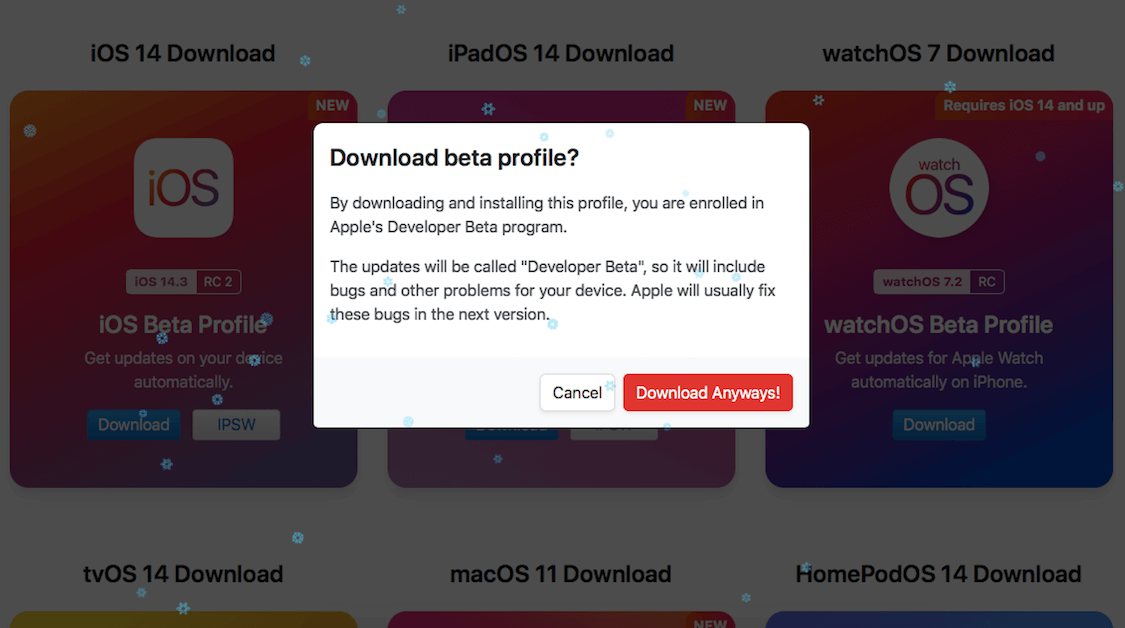Open the 'macOS 11 Download' heading
This screenshot has width=1125, height=628.
coord(561,574)
